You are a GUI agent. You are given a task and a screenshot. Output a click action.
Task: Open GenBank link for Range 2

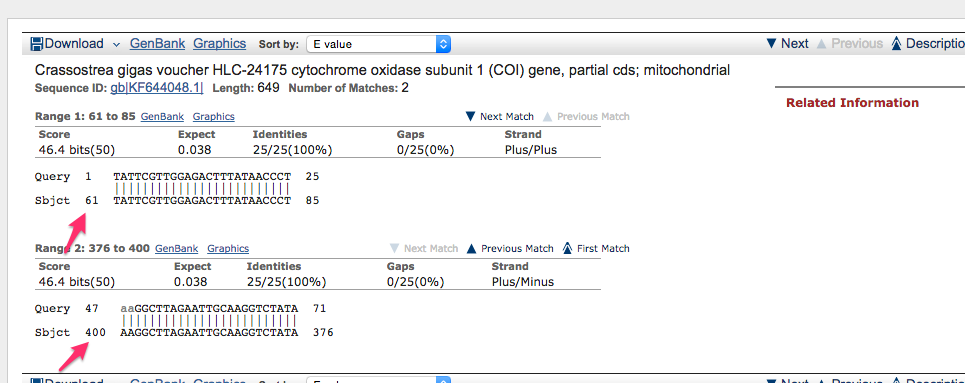176,249
